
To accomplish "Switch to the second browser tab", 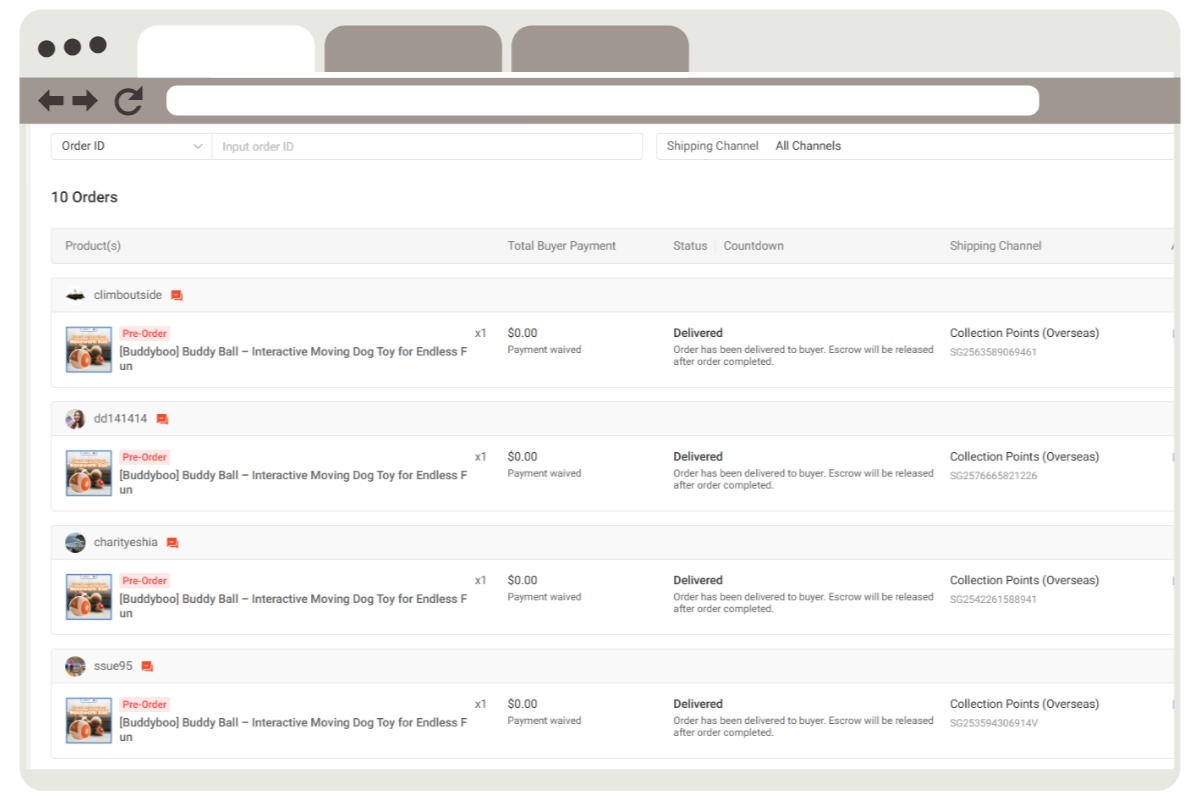I will [412, 49].
